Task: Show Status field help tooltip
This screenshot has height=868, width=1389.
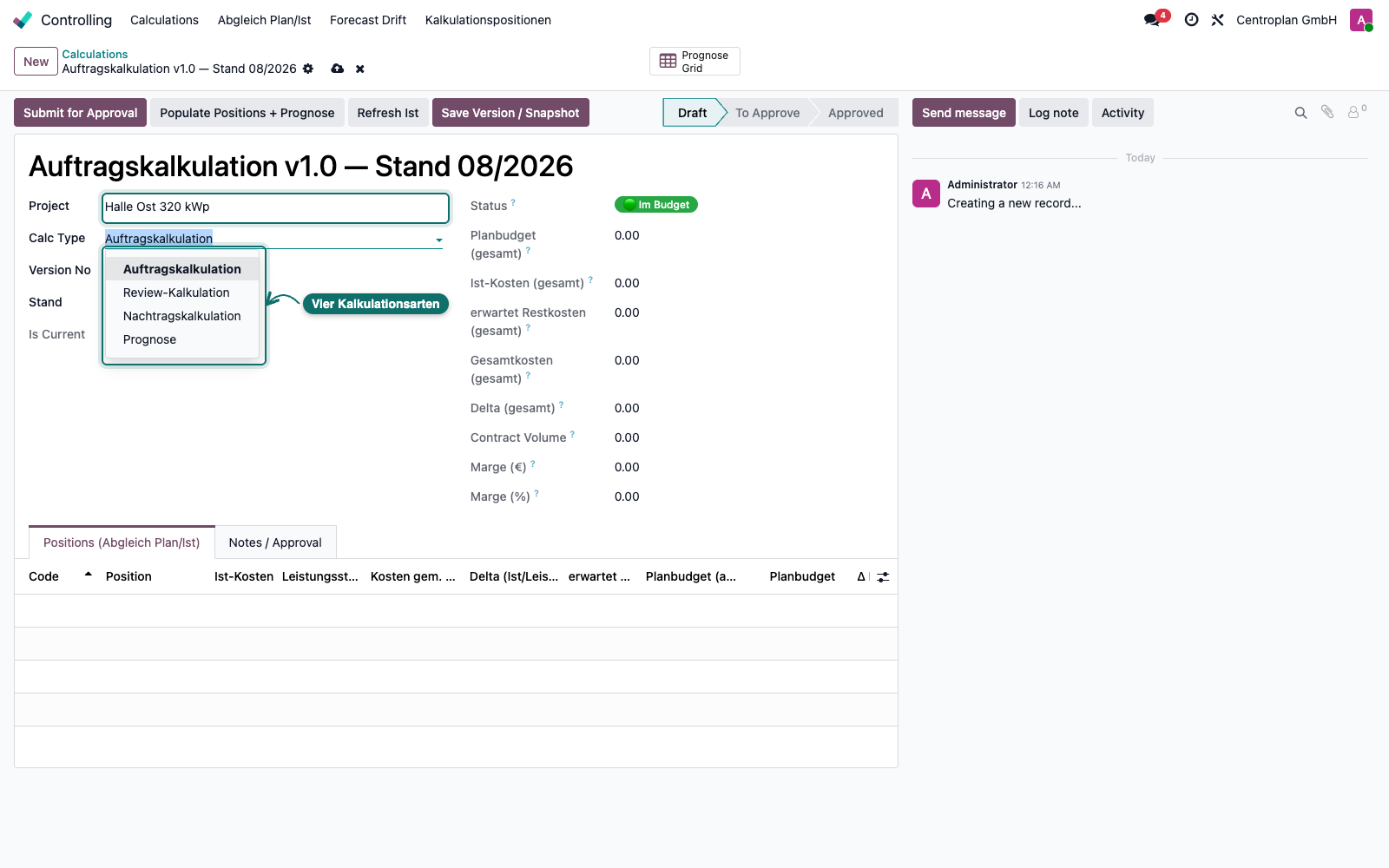Action: (x=513, y=203)
